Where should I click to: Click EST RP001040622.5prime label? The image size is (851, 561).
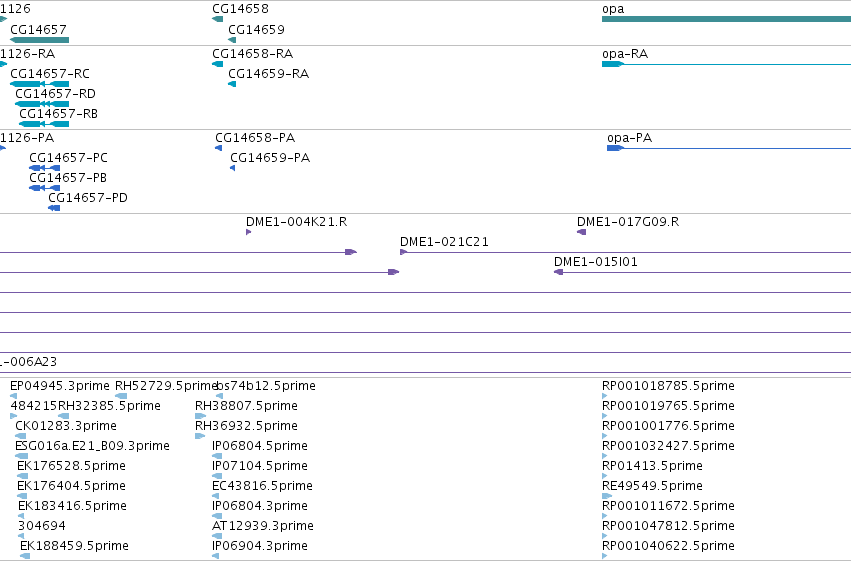coord(668,545)
